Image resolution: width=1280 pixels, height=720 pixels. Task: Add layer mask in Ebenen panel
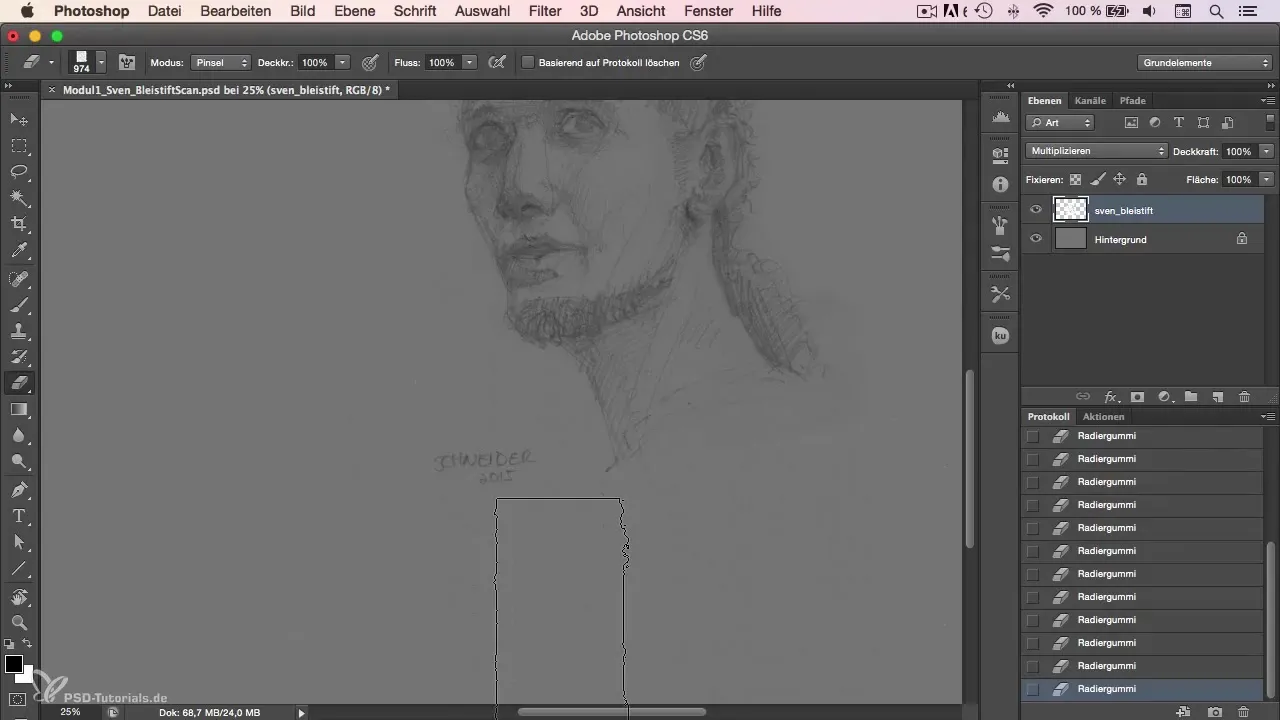[1137, 397]
